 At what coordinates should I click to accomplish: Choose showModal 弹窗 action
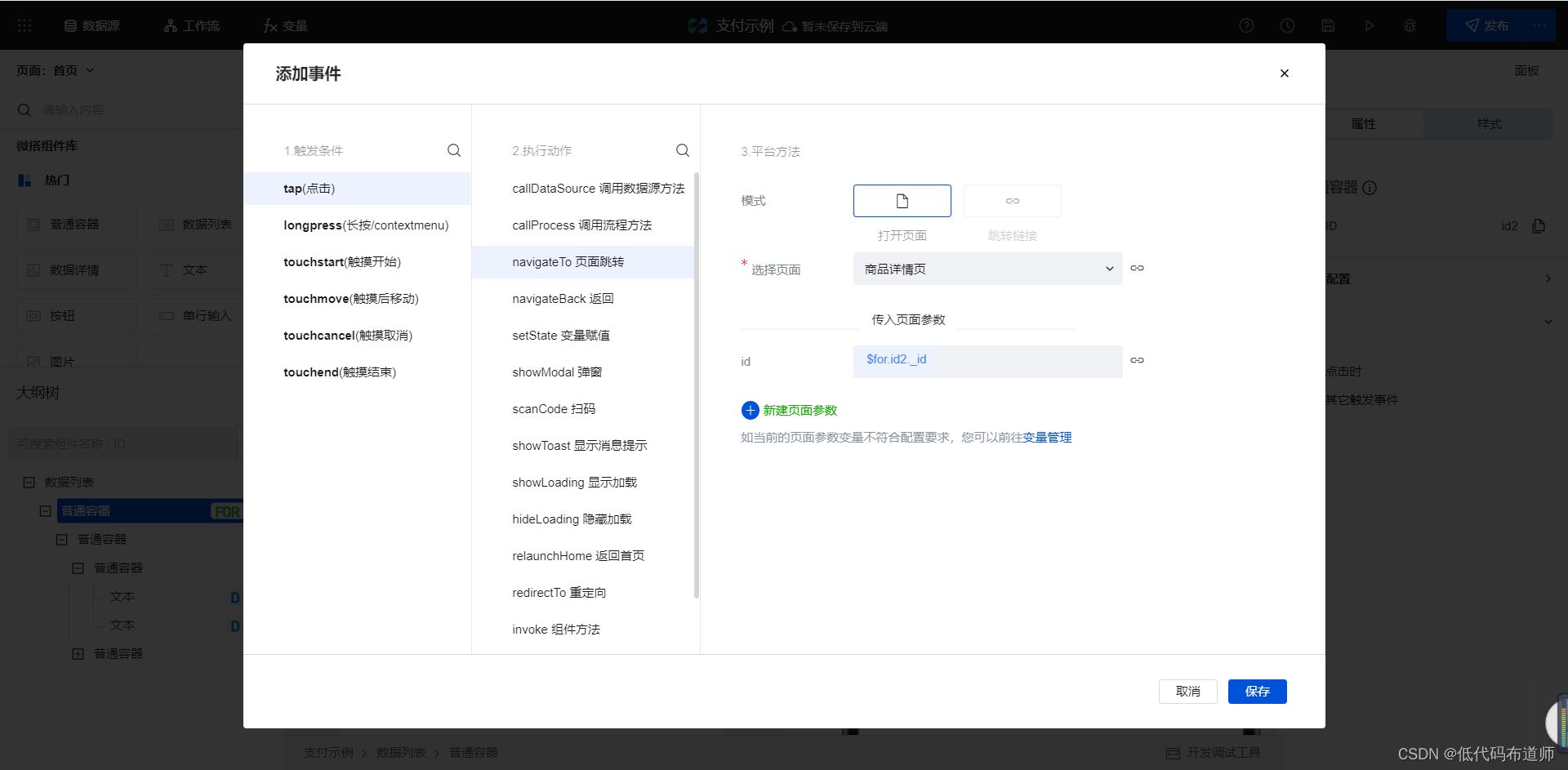click(582, 372)
